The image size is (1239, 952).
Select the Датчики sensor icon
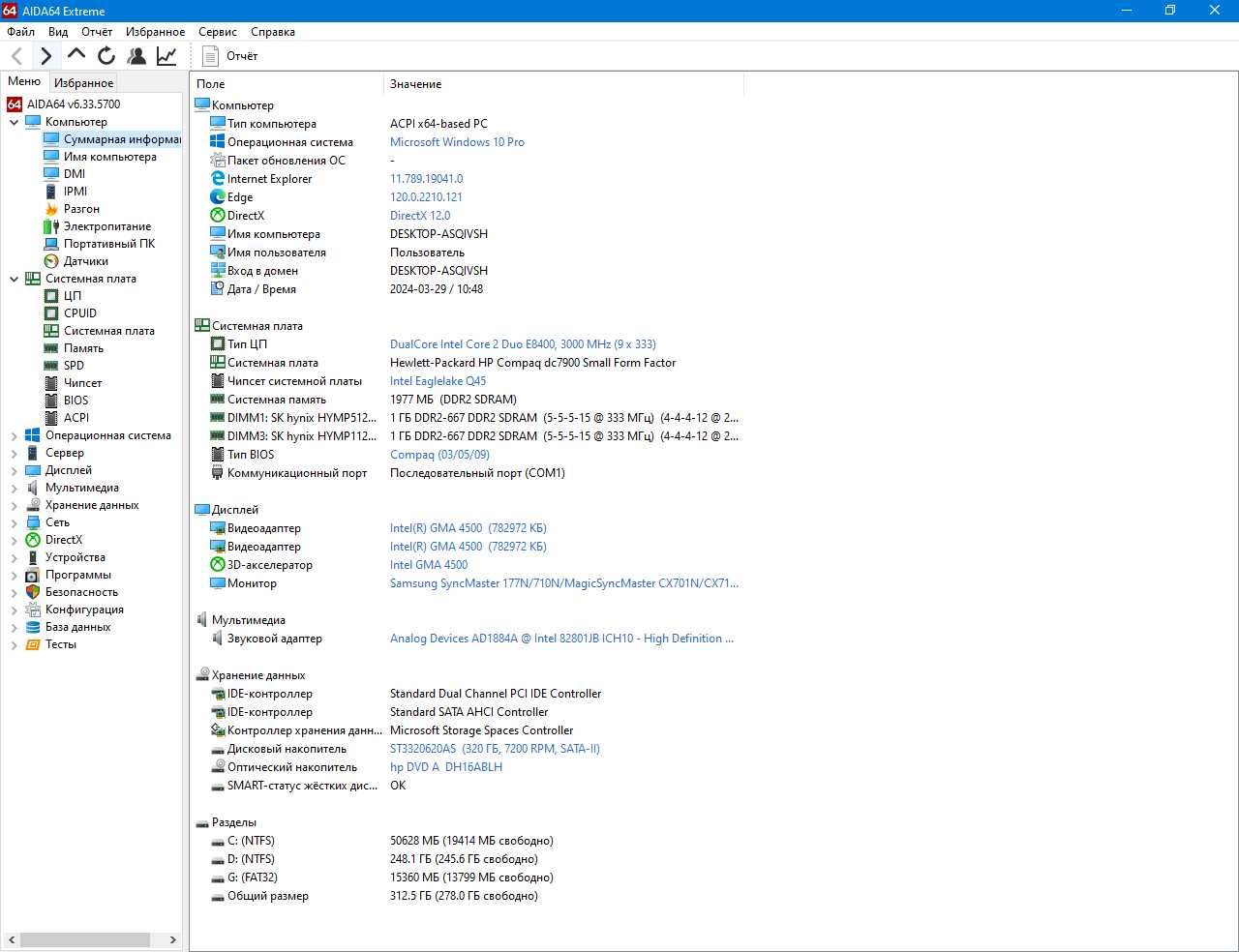51,261
